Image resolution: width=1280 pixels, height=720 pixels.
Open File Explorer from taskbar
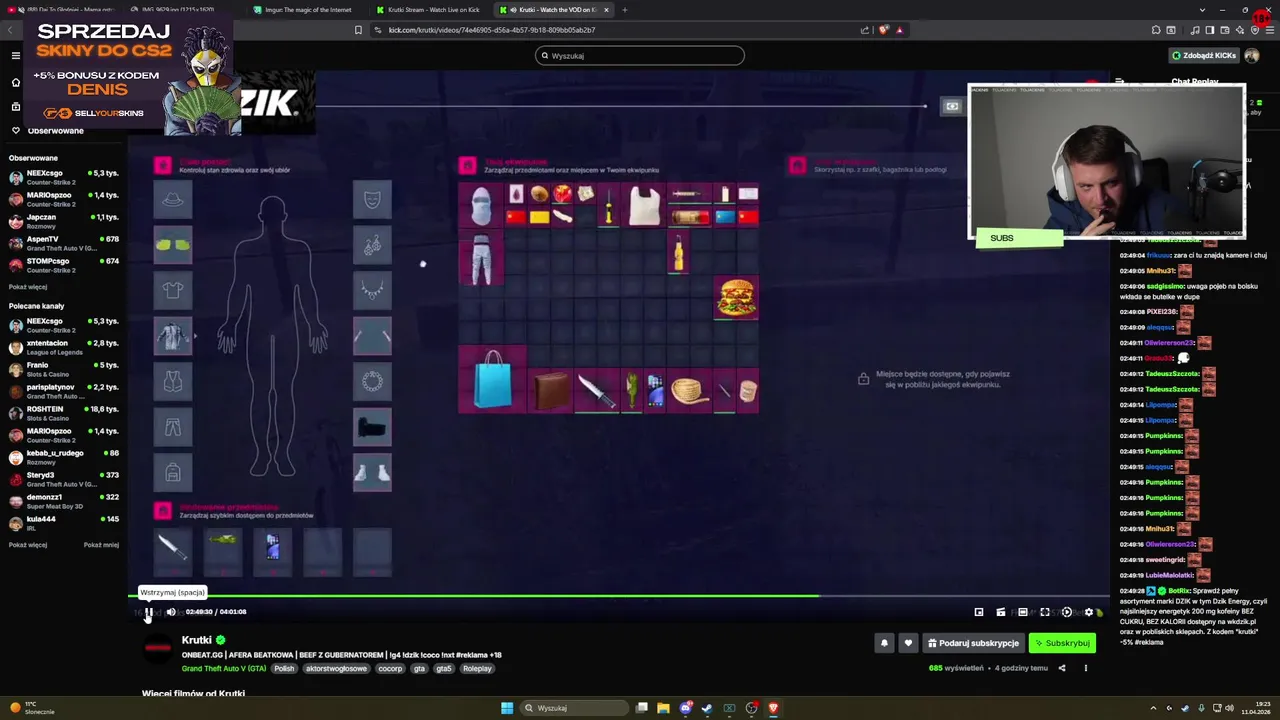(663, 708)
